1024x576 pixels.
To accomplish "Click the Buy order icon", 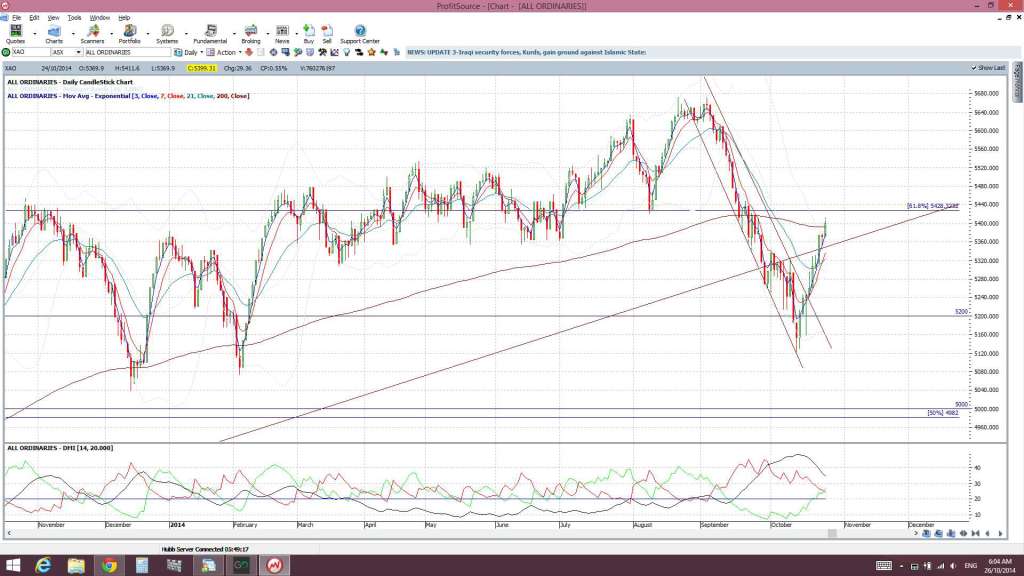I will tap(309, 34).
